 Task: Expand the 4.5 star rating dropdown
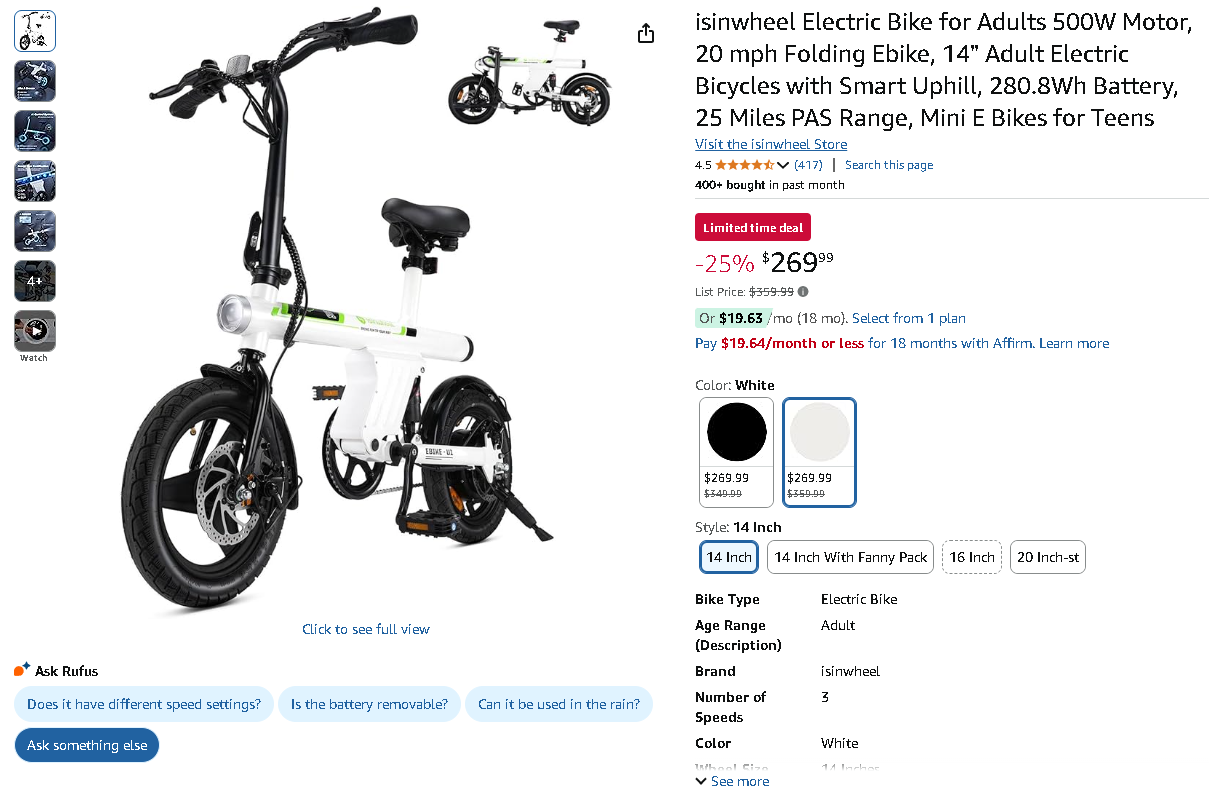[781, 164]
